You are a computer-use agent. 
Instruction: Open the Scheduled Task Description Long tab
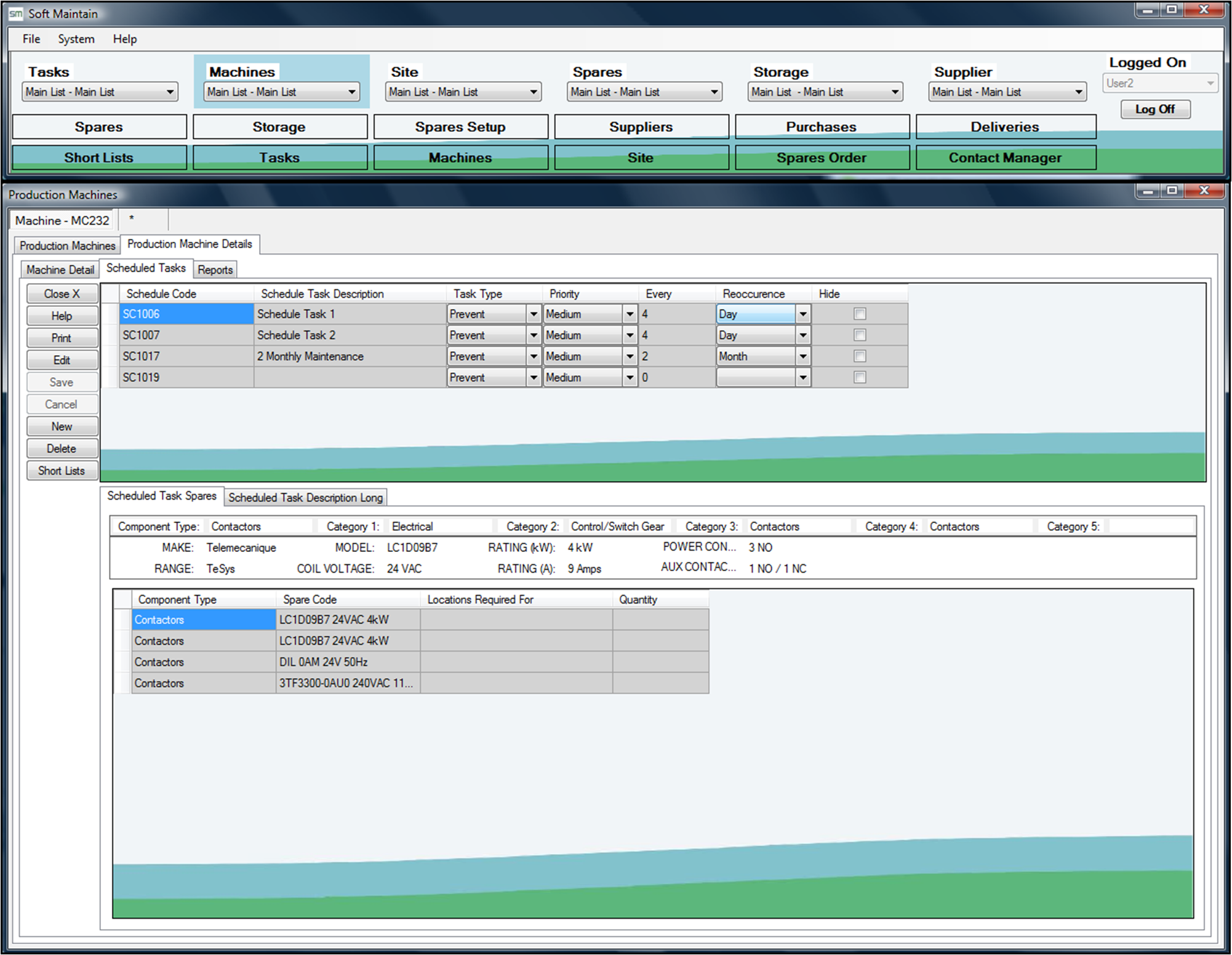click(x=305, y=497)
